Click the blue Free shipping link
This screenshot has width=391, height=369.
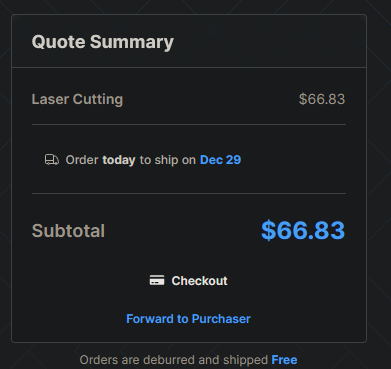point(284,360)
